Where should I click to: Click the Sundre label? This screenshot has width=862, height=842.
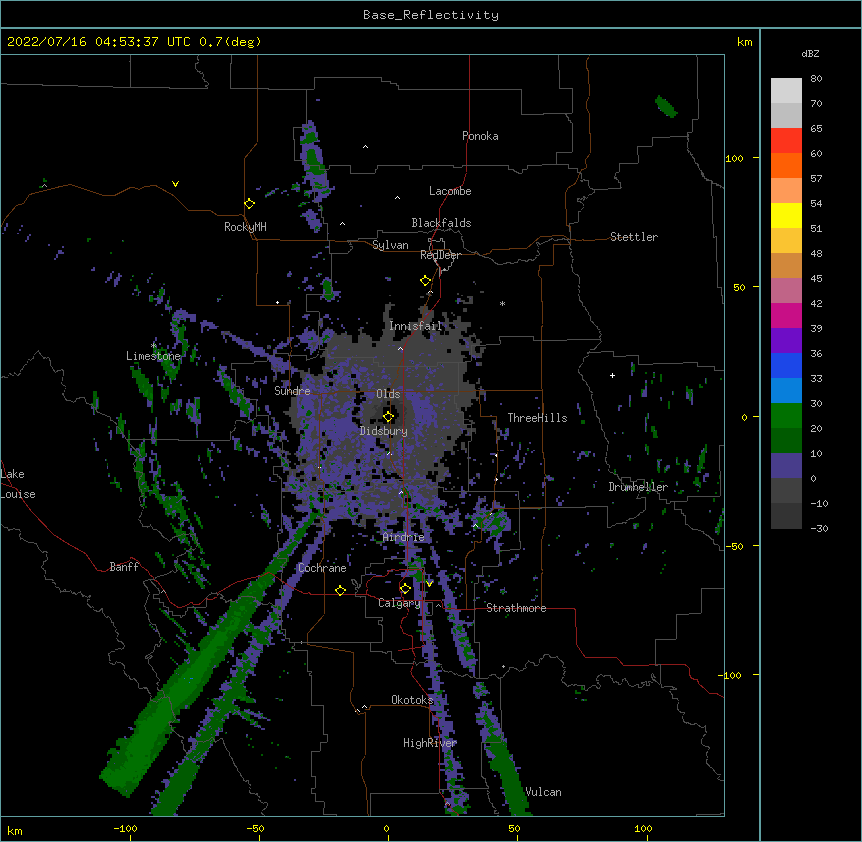(x=292, y=391)
